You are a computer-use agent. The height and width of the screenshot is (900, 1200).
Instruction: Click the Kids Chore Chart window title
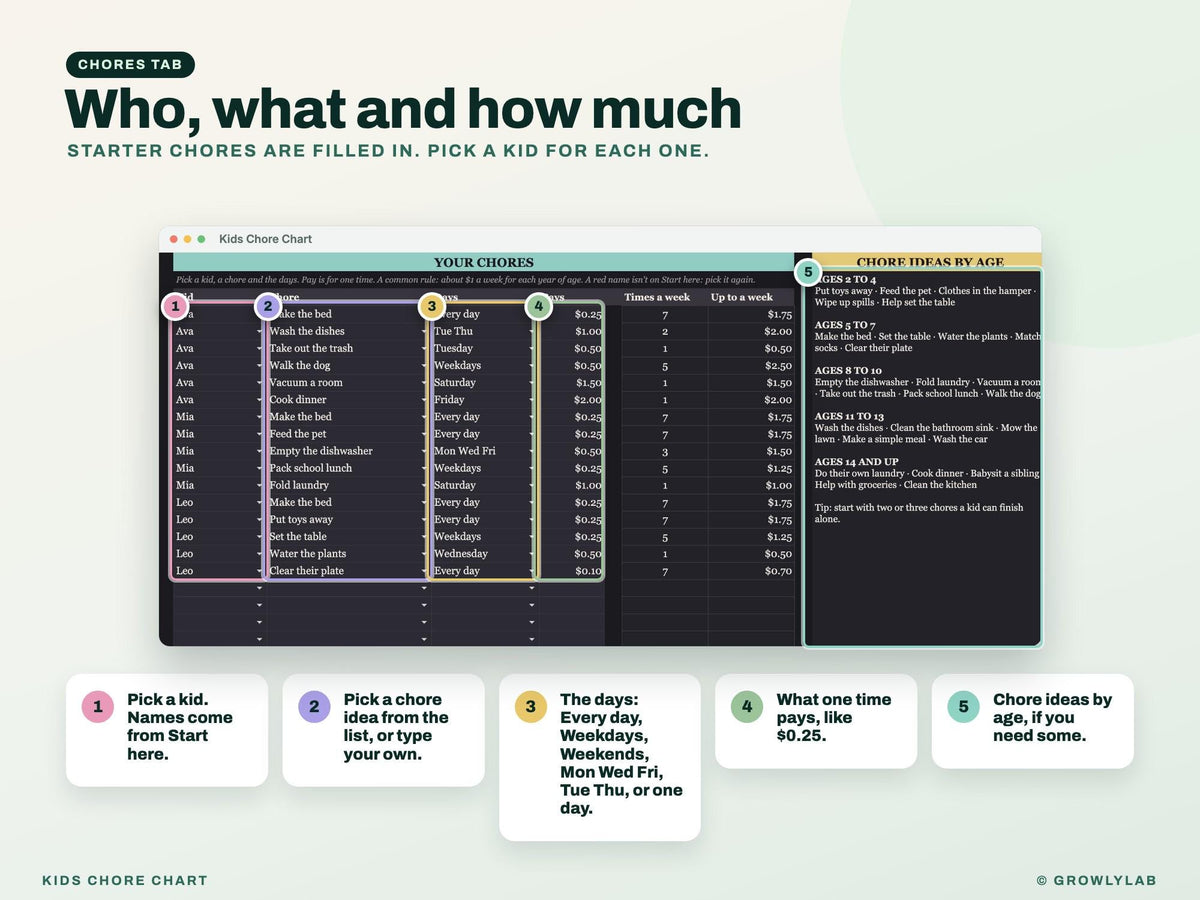pyautogui.click(x=265, y=239)
